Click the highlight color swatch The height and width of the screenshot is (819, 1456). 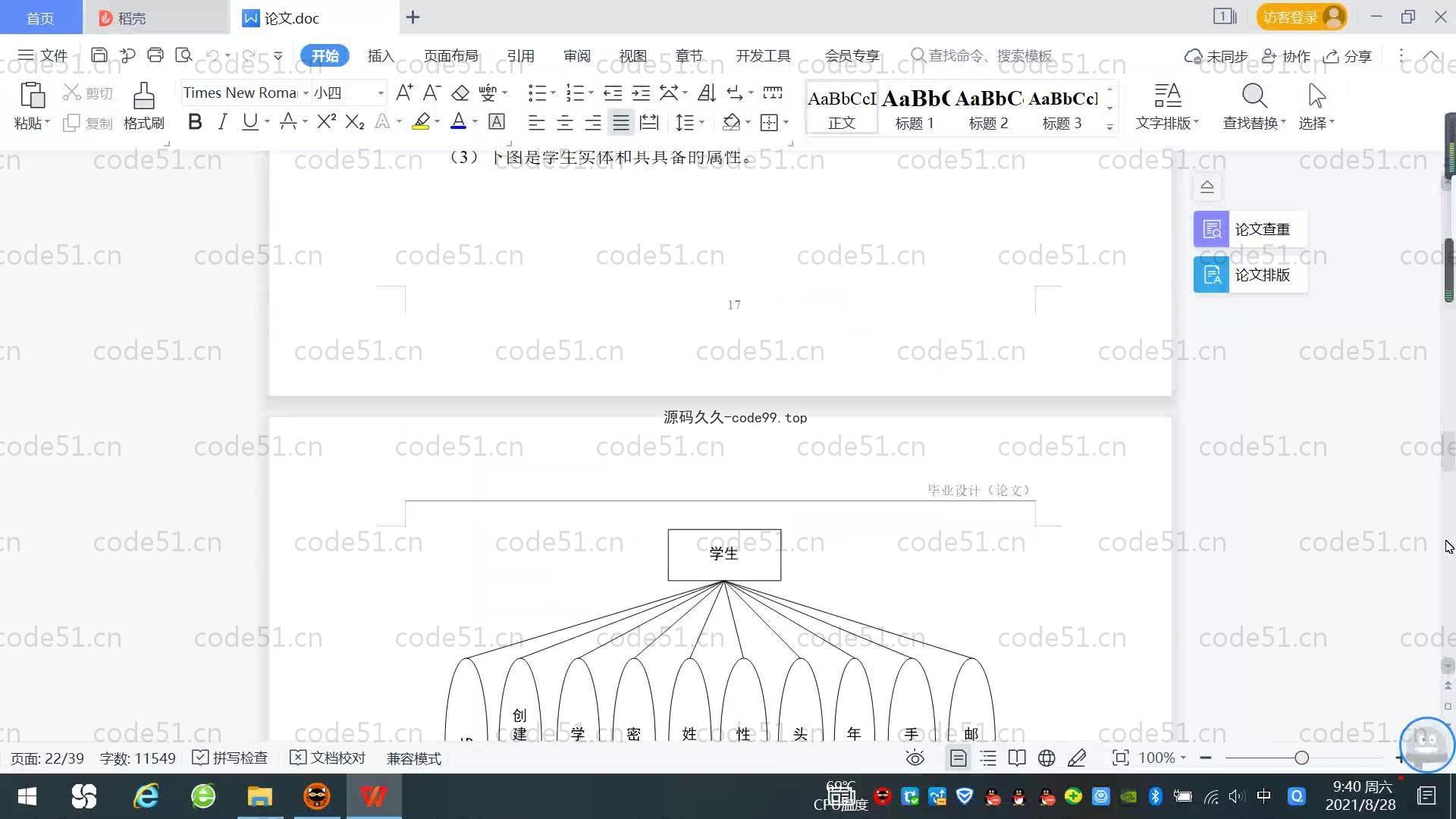click(421, 121)
